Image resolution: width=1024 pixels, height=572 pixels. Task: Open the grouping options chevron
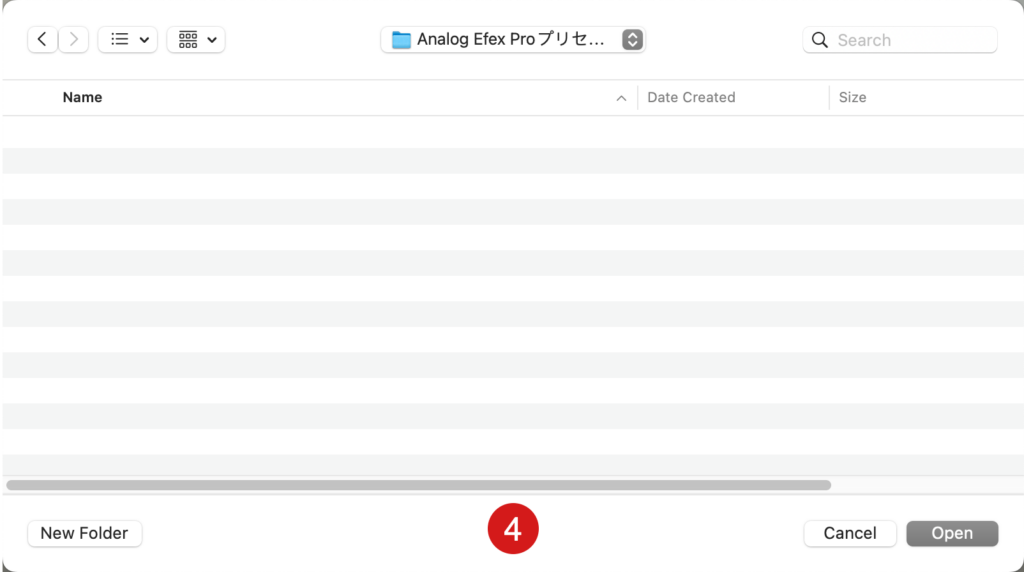click(x=212, y=40)
